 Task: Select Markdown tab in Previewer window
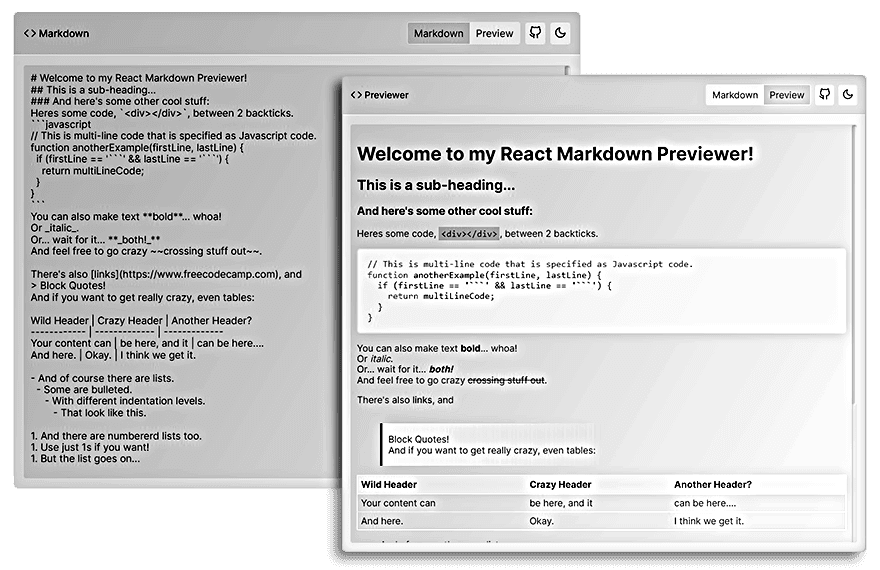point(735,95)
